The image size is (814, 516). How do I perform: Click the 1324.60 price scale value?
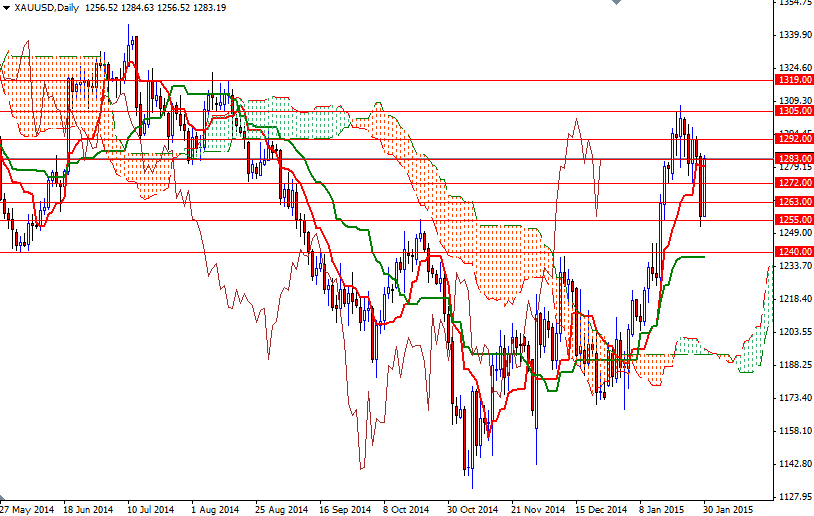click(x=795, y=67)
